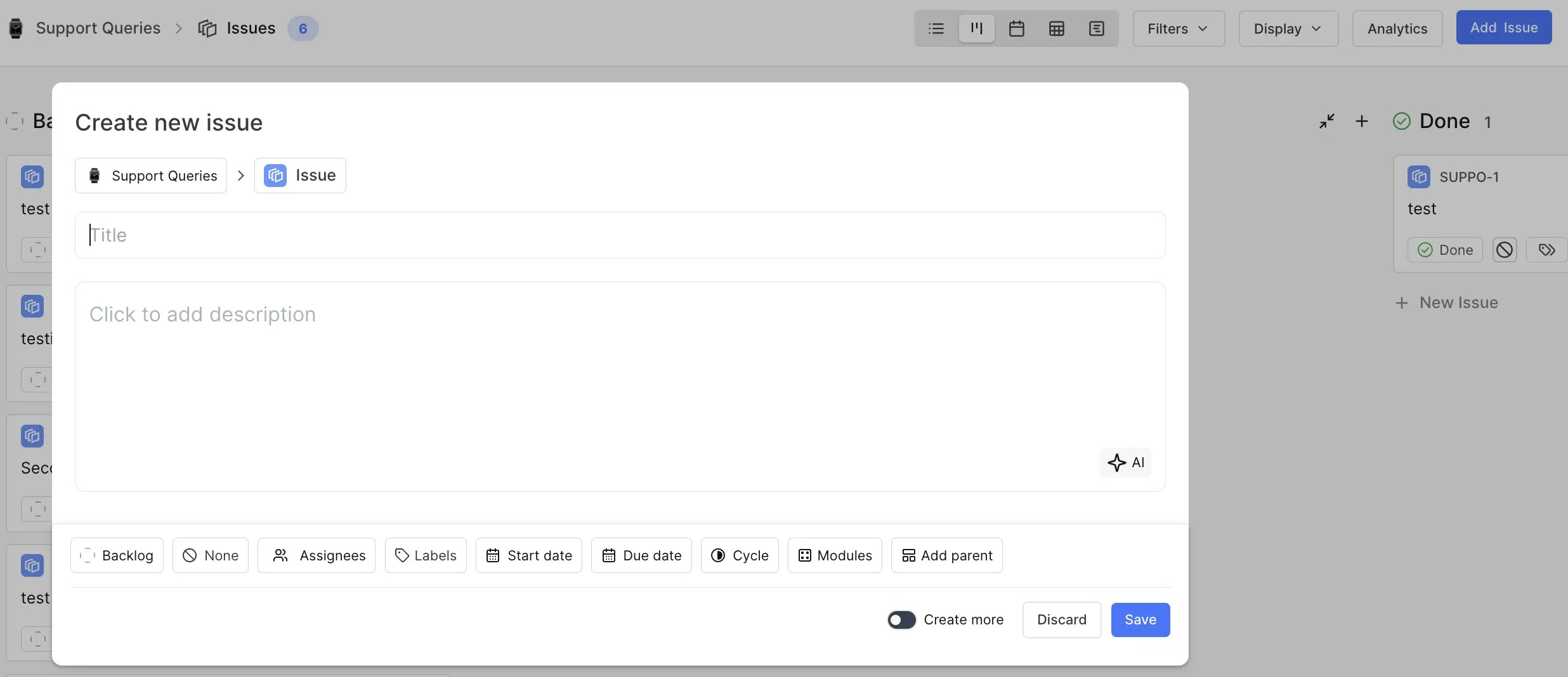The image size is (1568, 677).
Task: Add issue via plus icon on Done column
Action: [x=1361, y=121]
